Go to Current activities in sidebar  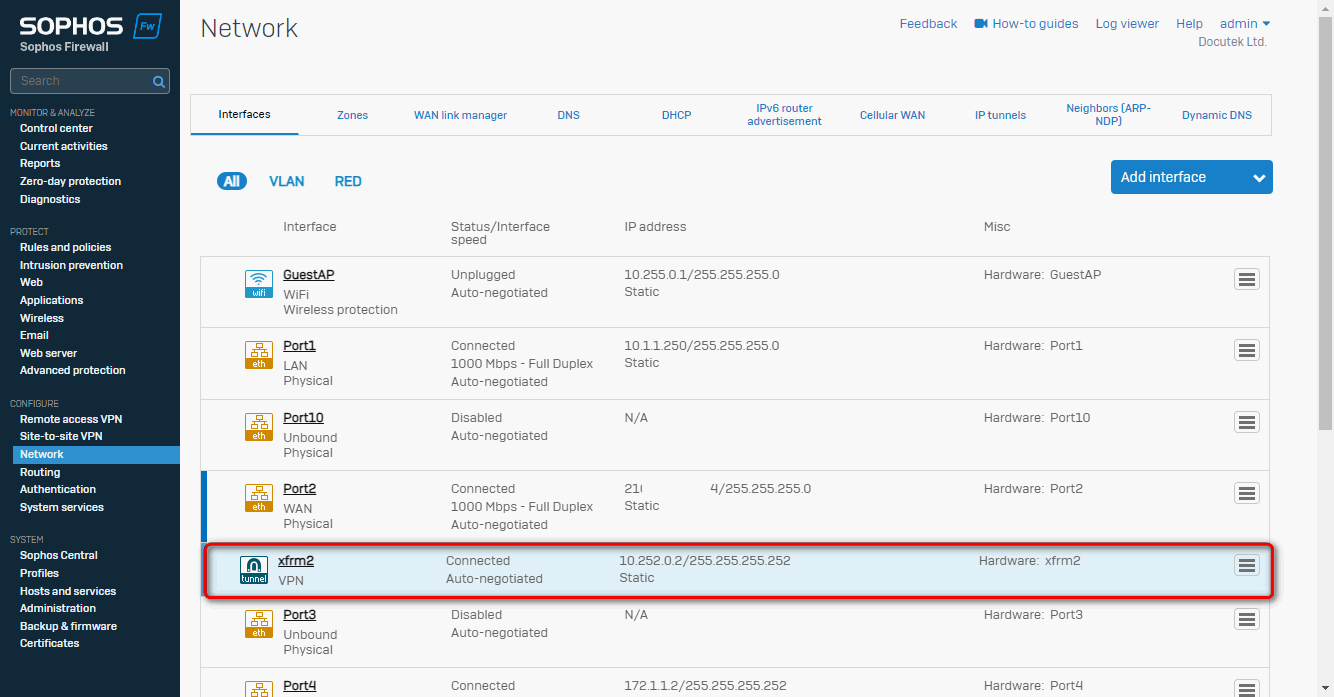[64, 146]
